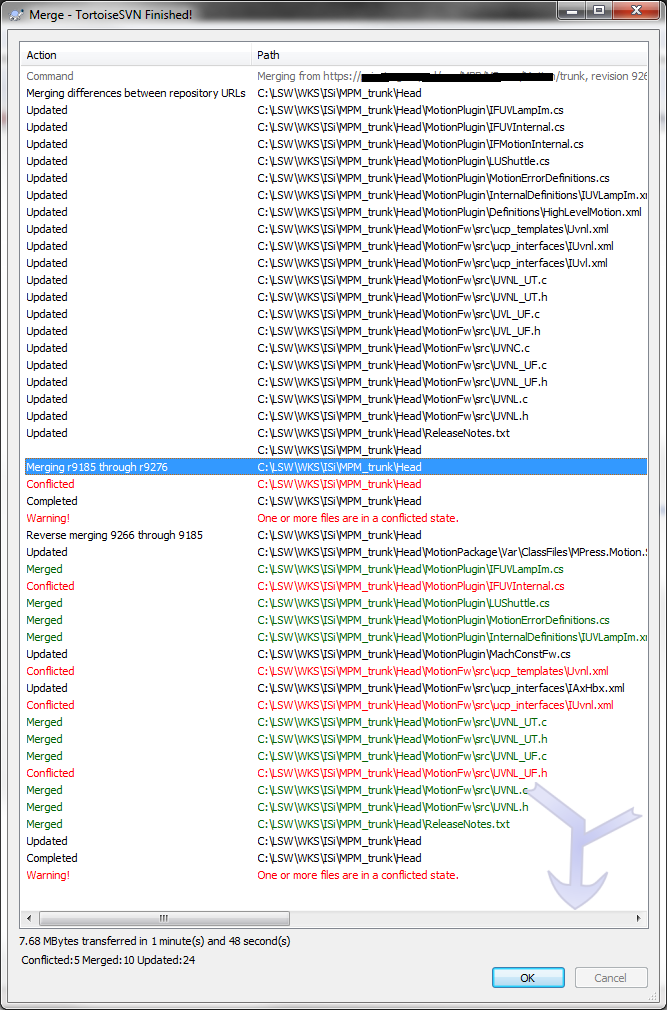Select the Merged MotionErrorDefinitions.cs row
The width and height of the screenshot is (667, 1010).
334,620
